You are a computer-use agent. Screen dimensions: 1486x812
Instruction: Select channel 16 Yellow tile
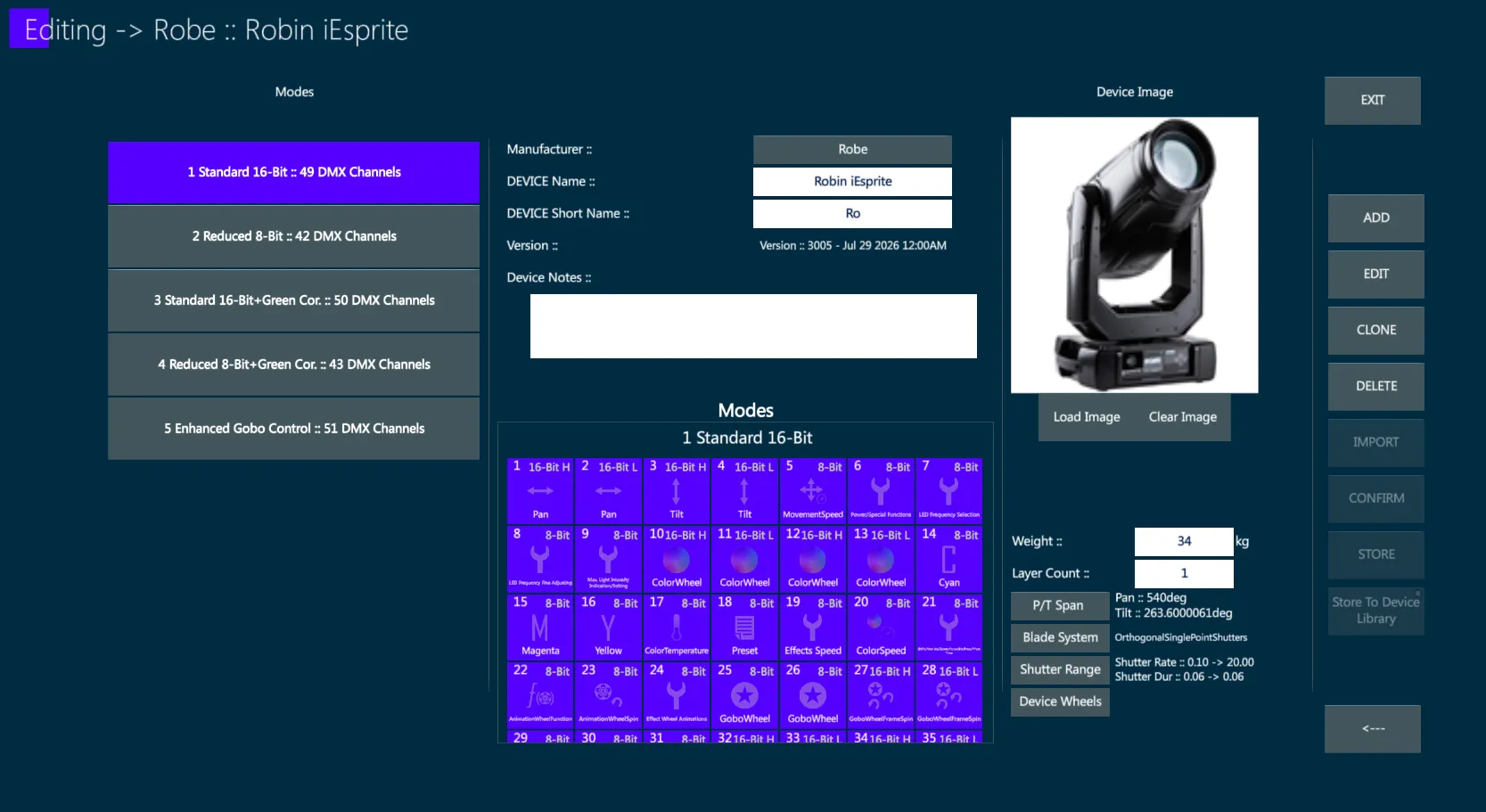pos(608,627)
